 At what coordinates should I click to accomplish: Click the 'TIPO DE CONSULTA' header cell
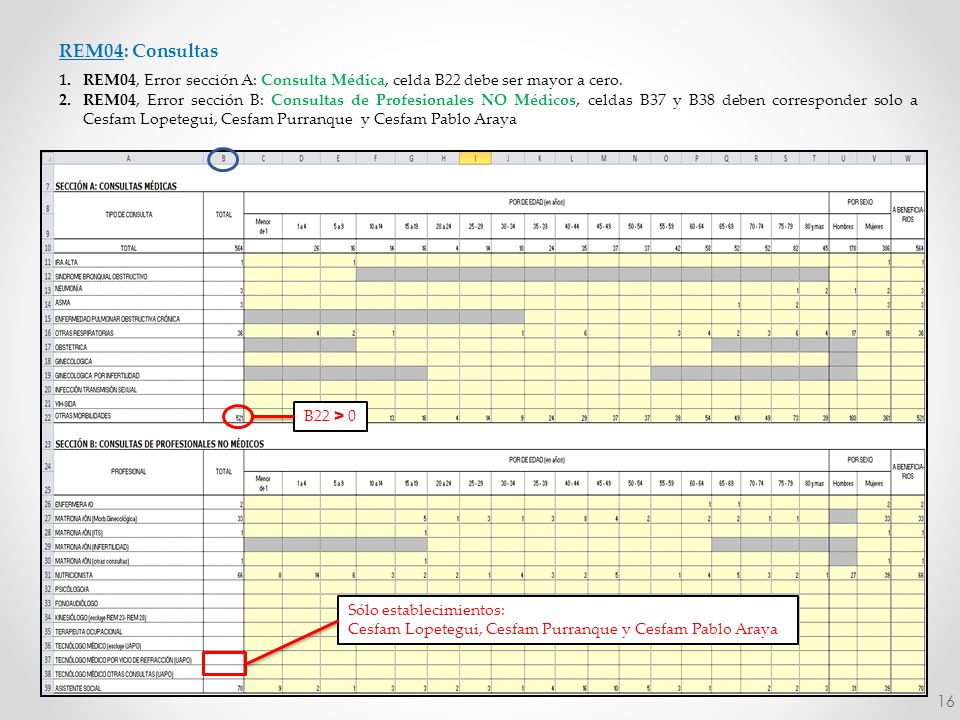[129, 215]
